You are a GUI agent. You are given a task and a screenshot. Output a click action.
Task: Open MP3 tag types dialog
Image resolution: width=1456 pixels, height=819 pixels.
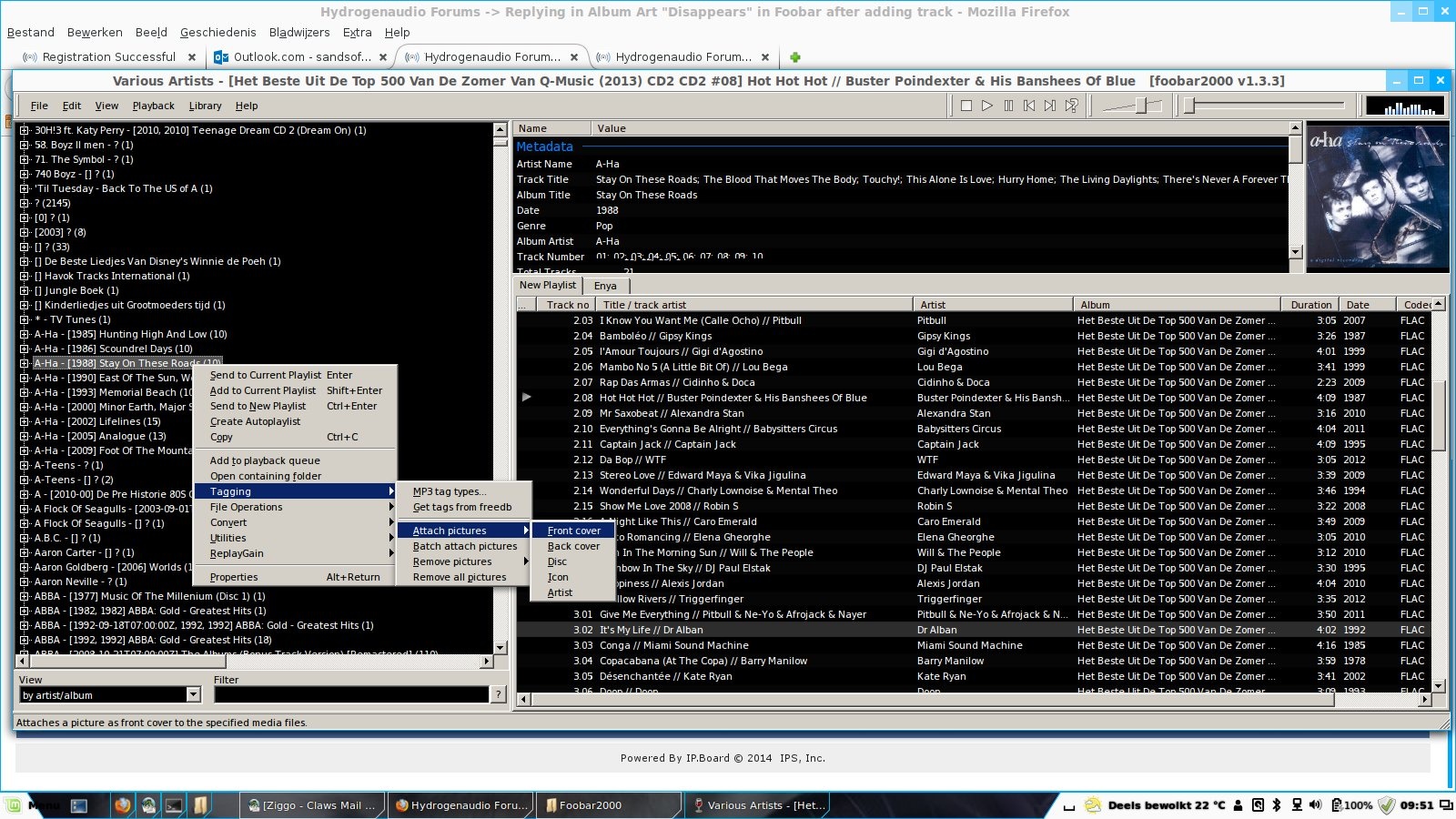(464, 491)
